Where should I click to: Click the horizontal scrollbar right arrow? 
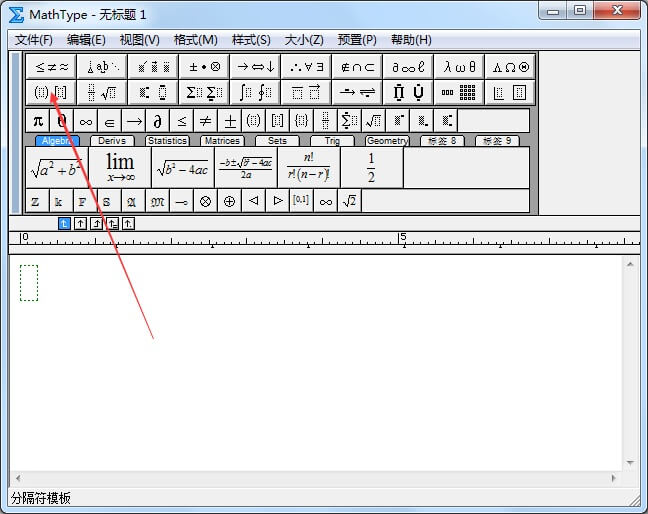pos(614,478)
